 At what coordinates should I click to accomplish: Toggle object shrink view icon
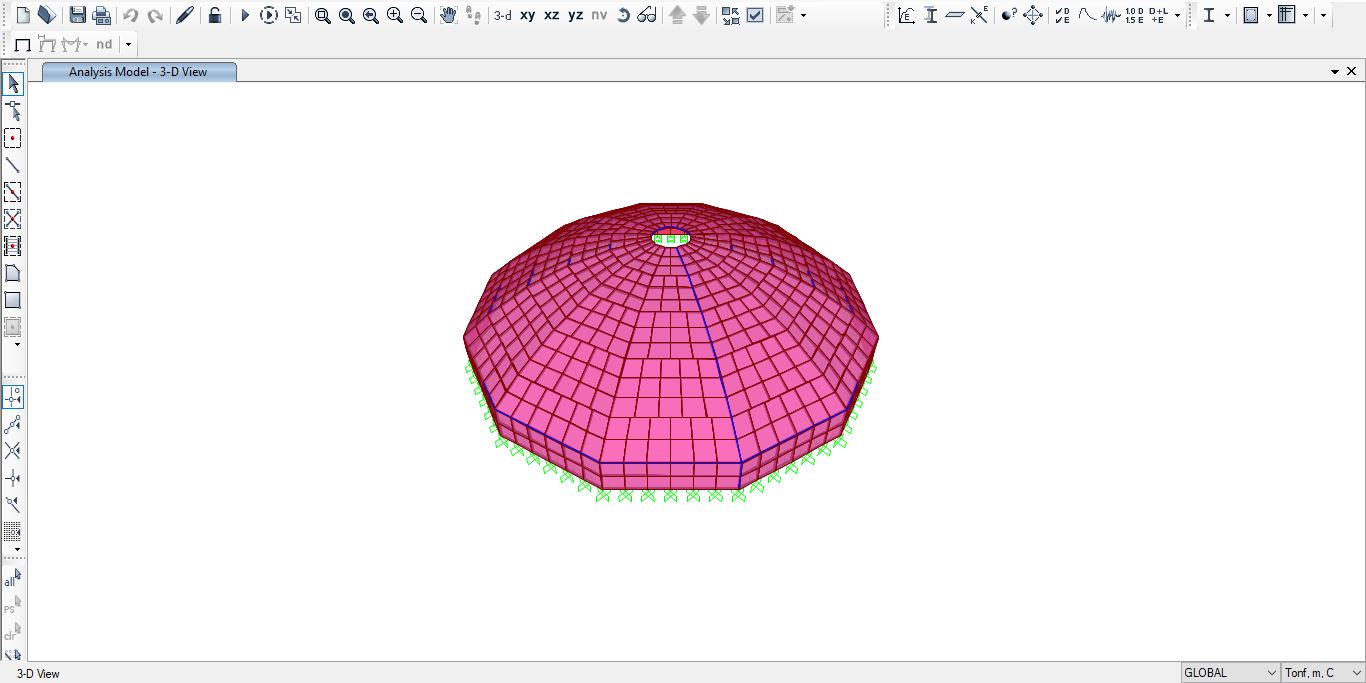(x=731, y=15)
